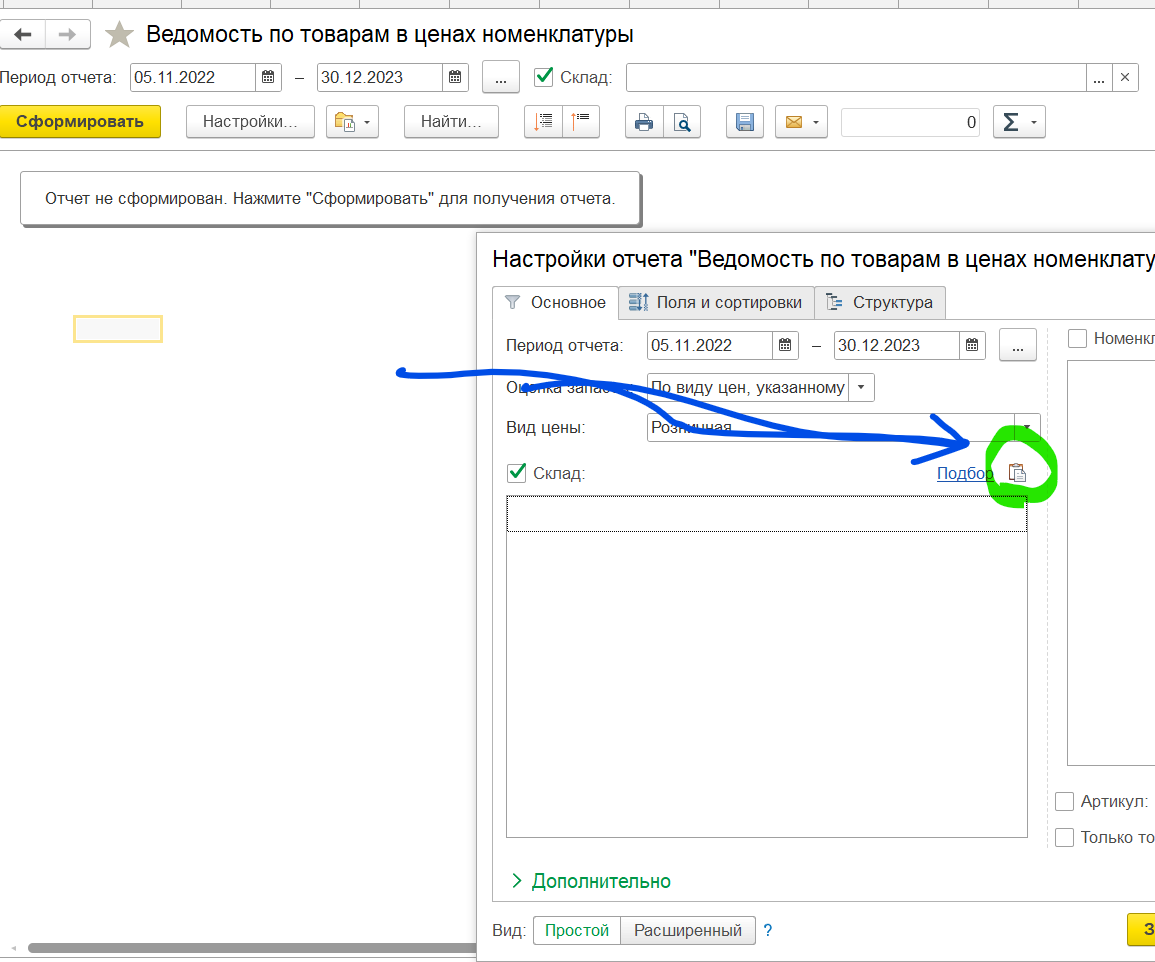Click the Подбор link

(x=964, y=474)
